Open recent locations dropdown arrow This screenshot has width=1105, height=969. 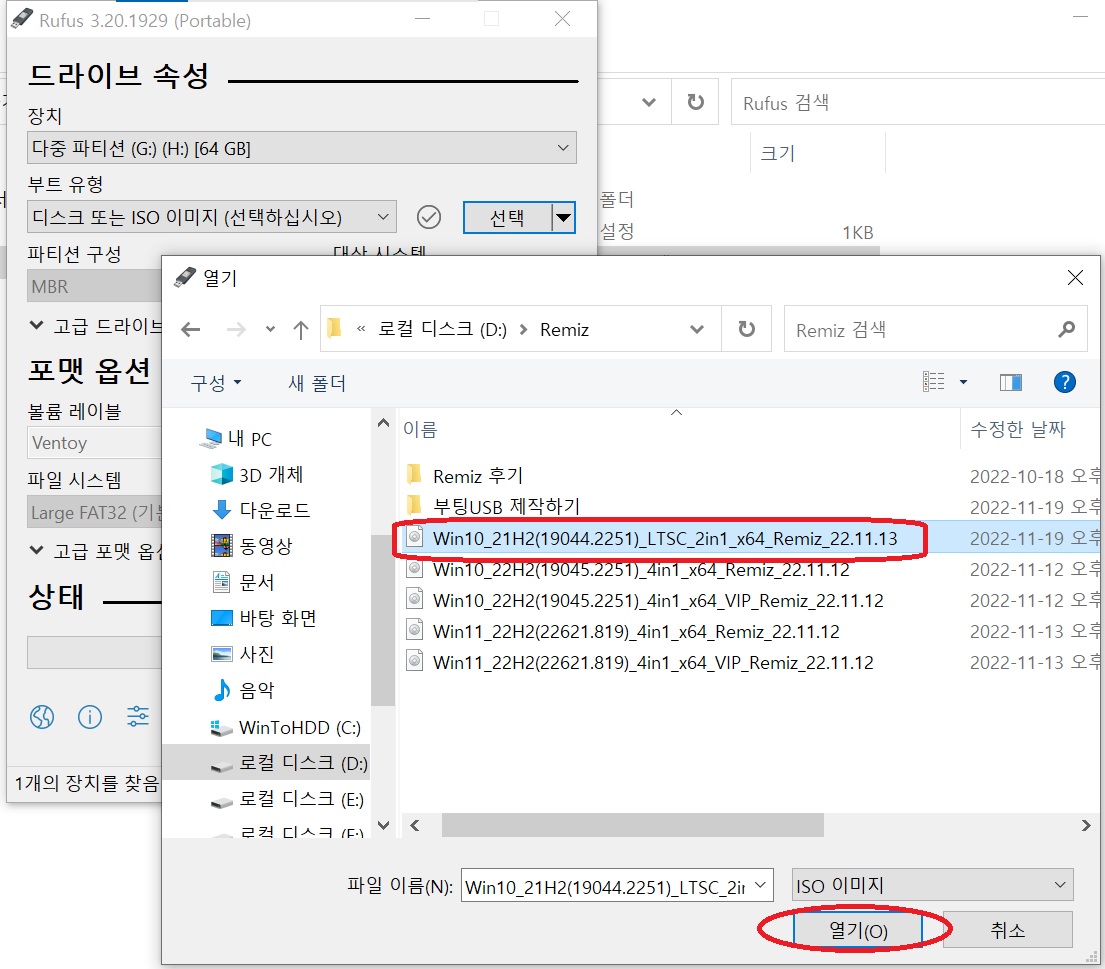270,329
